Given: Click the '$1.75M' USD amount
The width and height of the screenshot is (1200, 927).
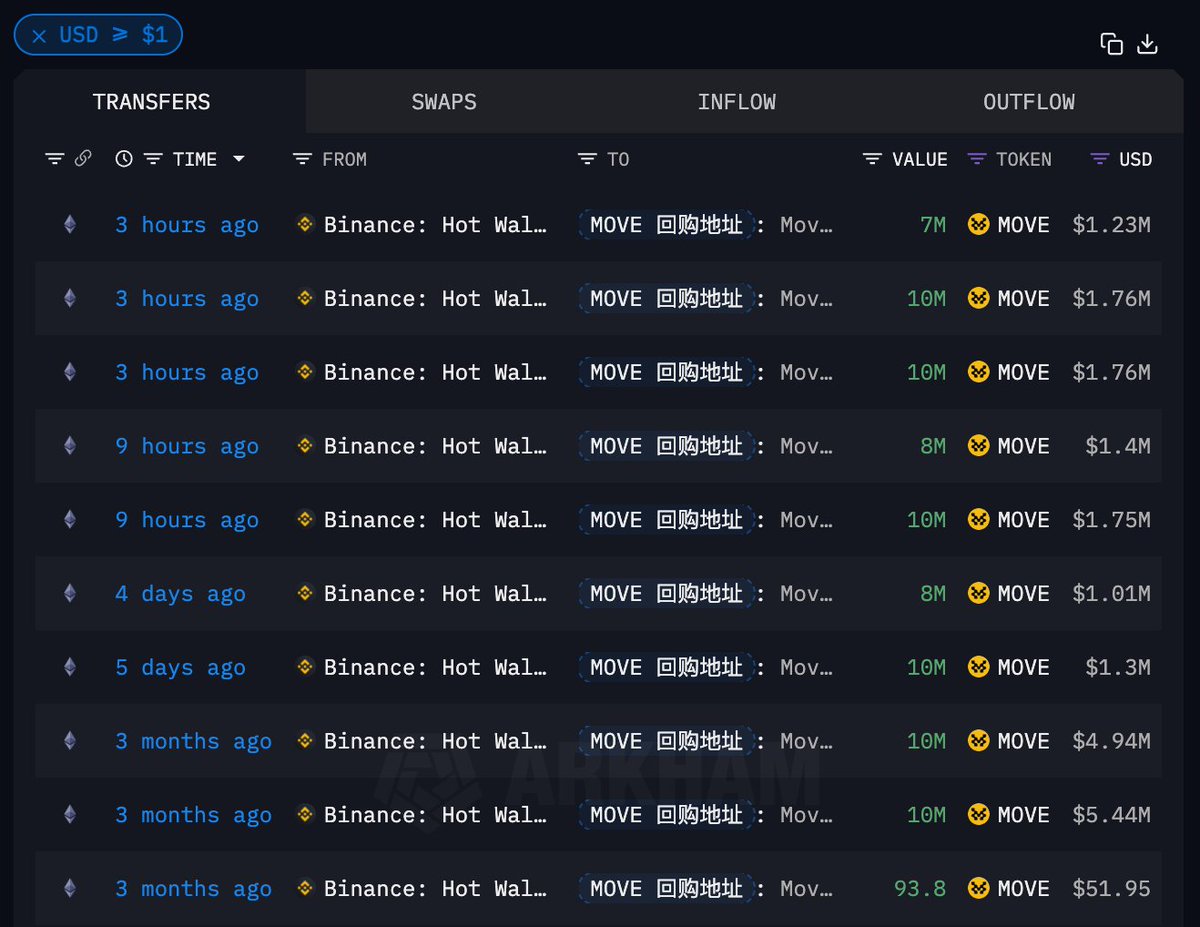Looking at the screenshot, I should click(1111, 520).
